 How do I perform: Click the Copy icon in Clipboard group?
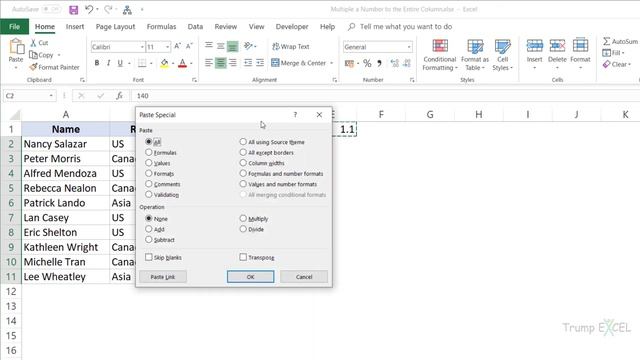[33, 55]
